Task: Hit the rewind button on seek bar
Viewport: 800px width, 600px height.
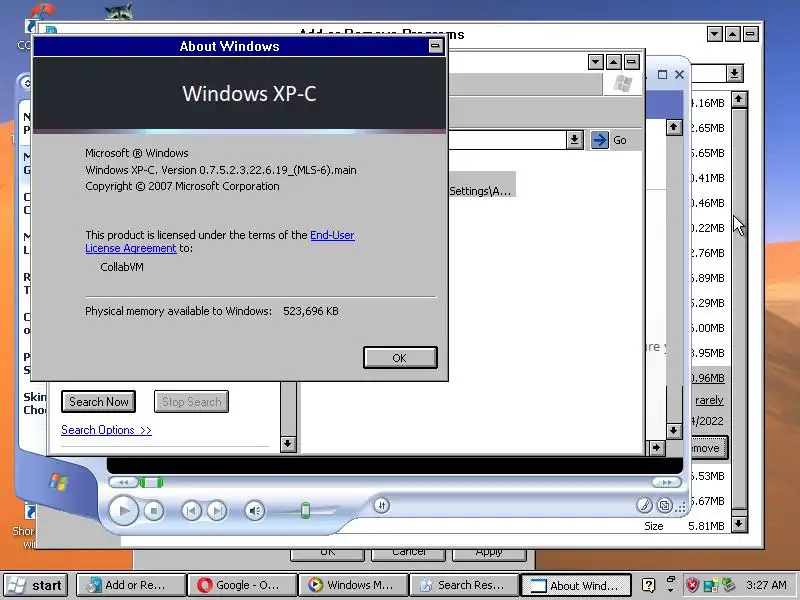Action: (x=123, y=482)
